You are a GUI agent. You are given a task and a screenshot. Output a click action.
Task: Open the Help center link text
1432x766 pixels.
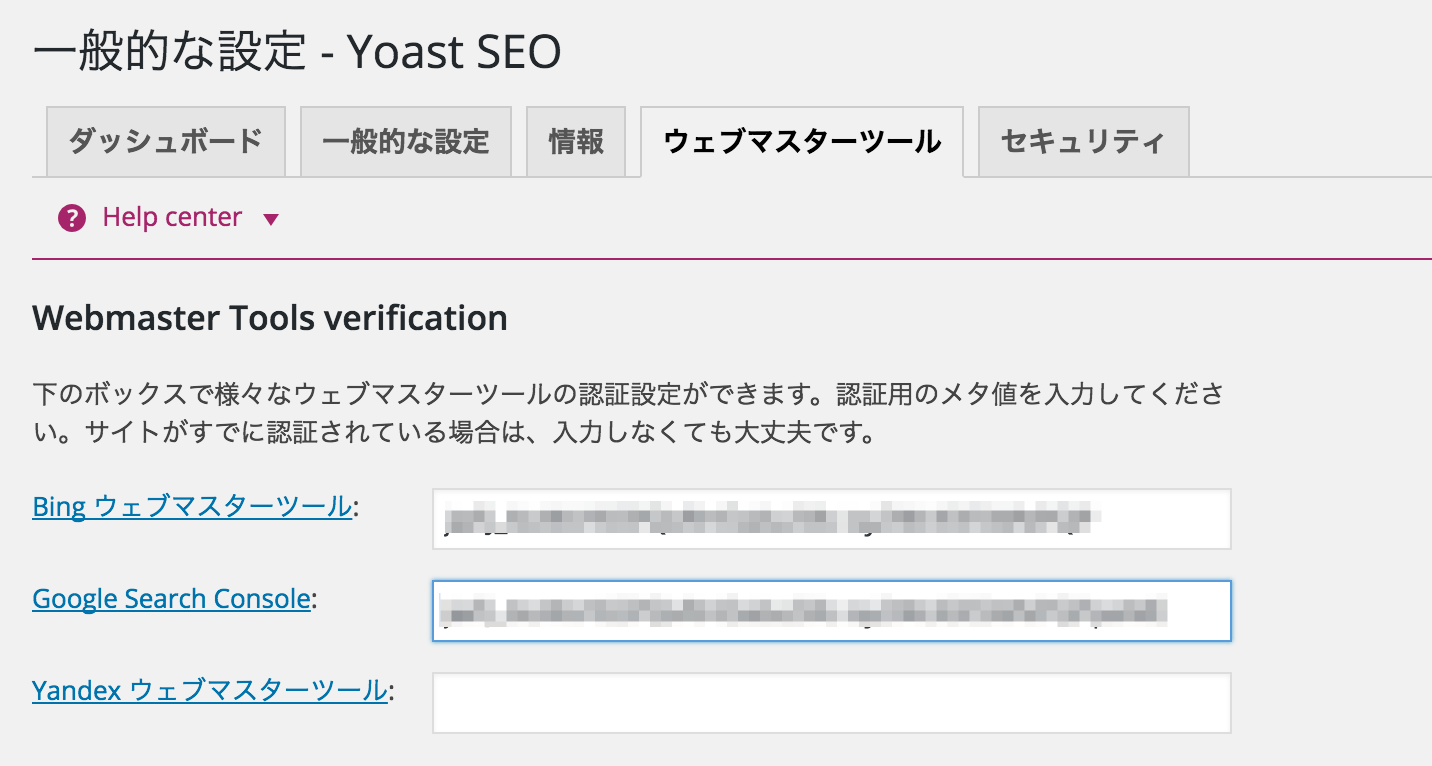pyautogui.click(x=172, y=218)
